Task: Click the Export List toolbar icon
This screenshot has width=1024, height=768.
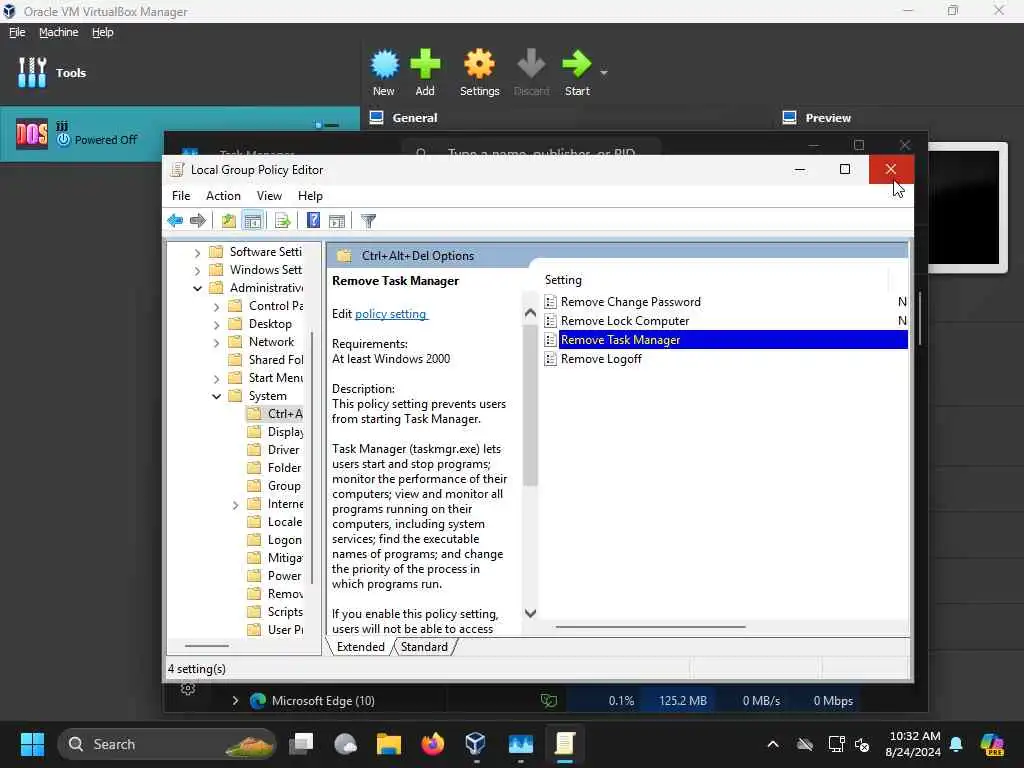Action: 283,221
